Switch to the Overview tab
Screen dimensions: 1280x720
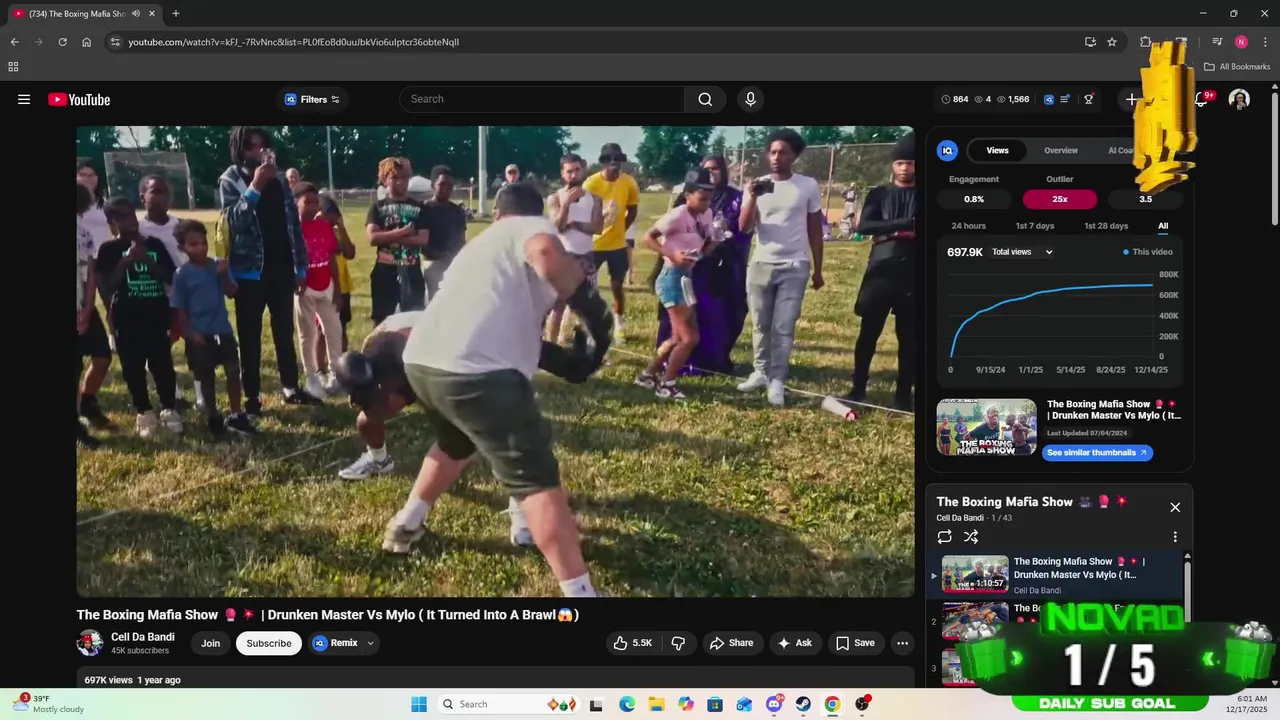pos(1061,151)
